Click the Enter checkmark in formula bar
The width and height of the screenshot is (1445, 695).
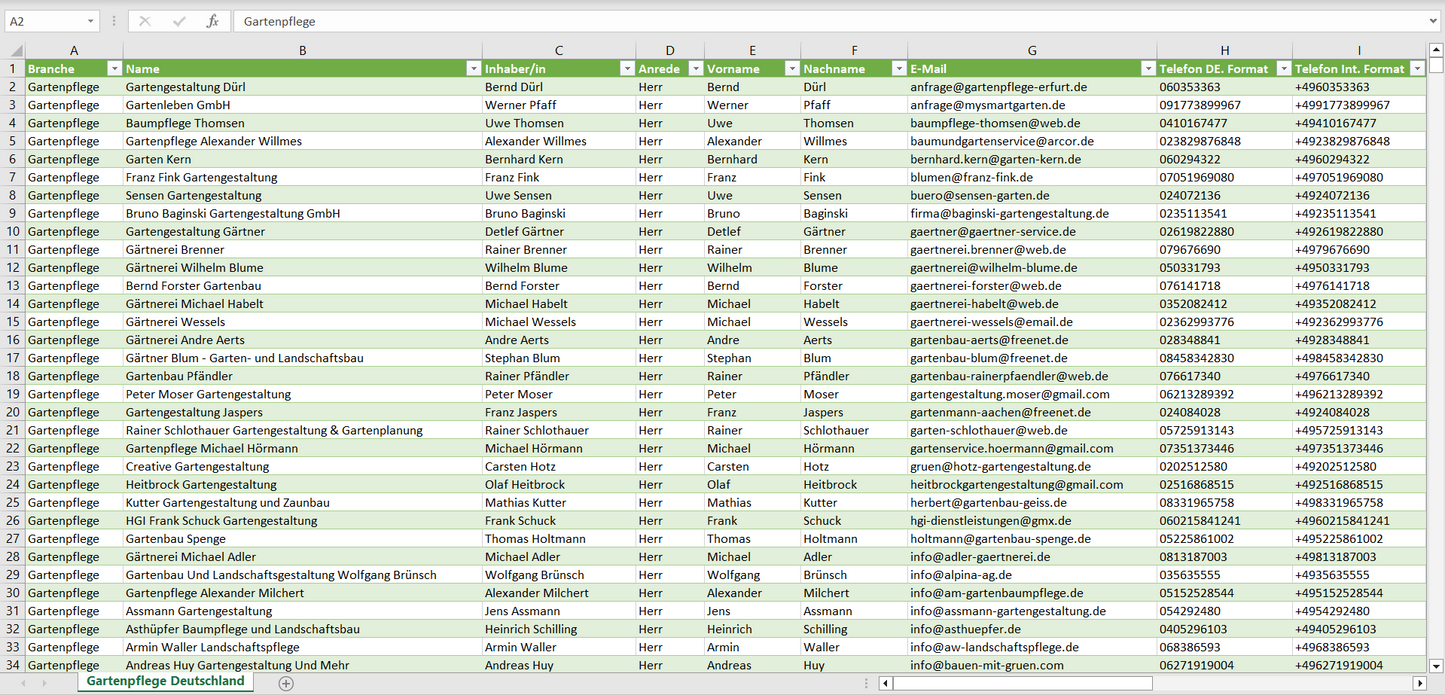pyautogui.click(x=179, y=21)
